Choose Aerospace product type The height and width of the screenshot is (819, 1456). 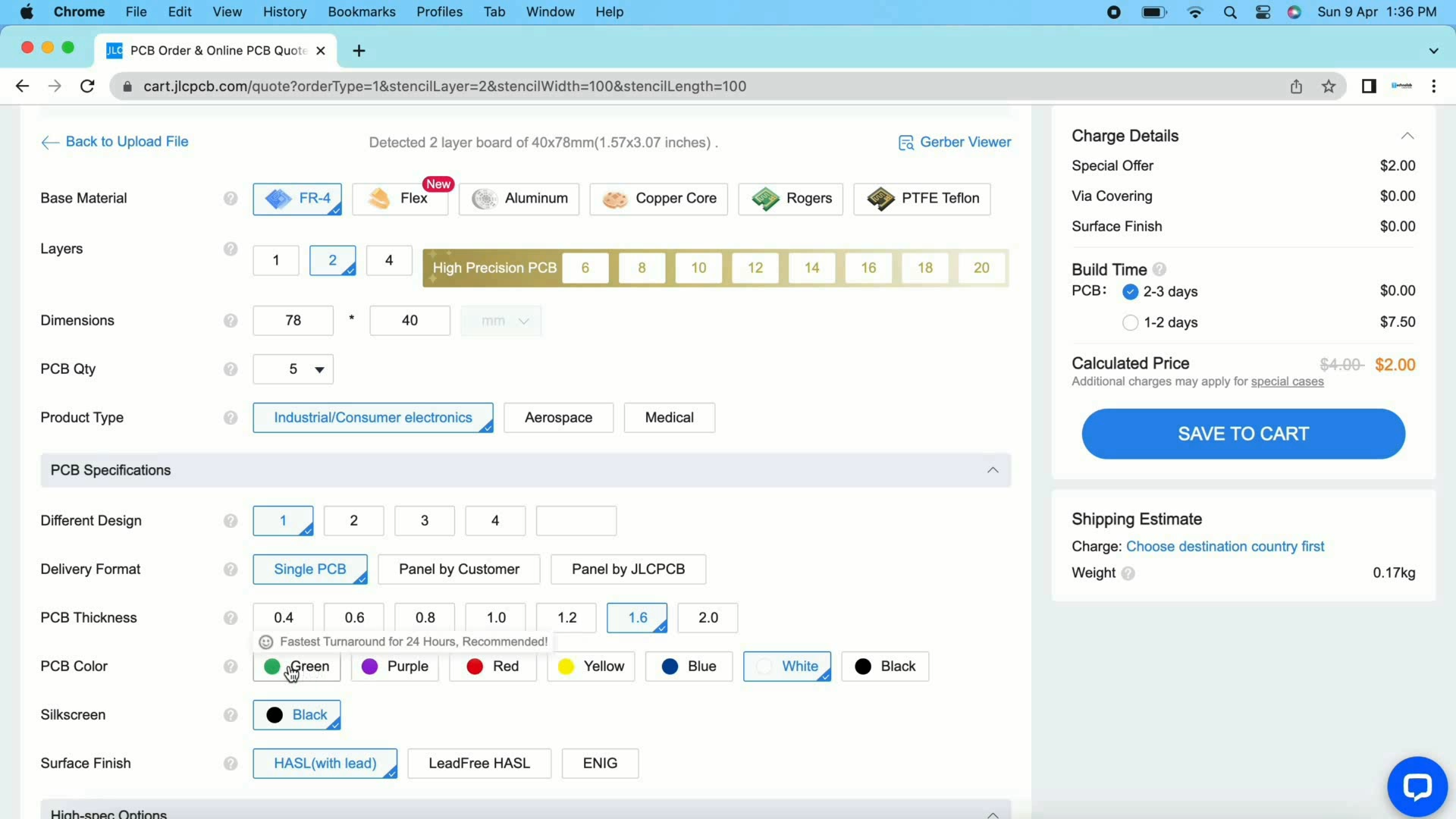[x=558, y=418]
